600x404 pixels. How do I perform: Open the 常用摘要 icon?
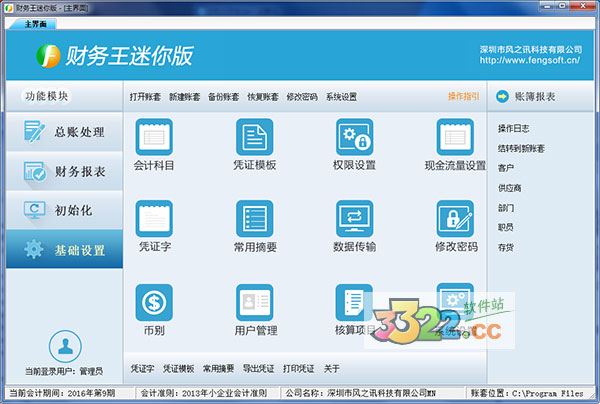[x=254, y=218]
